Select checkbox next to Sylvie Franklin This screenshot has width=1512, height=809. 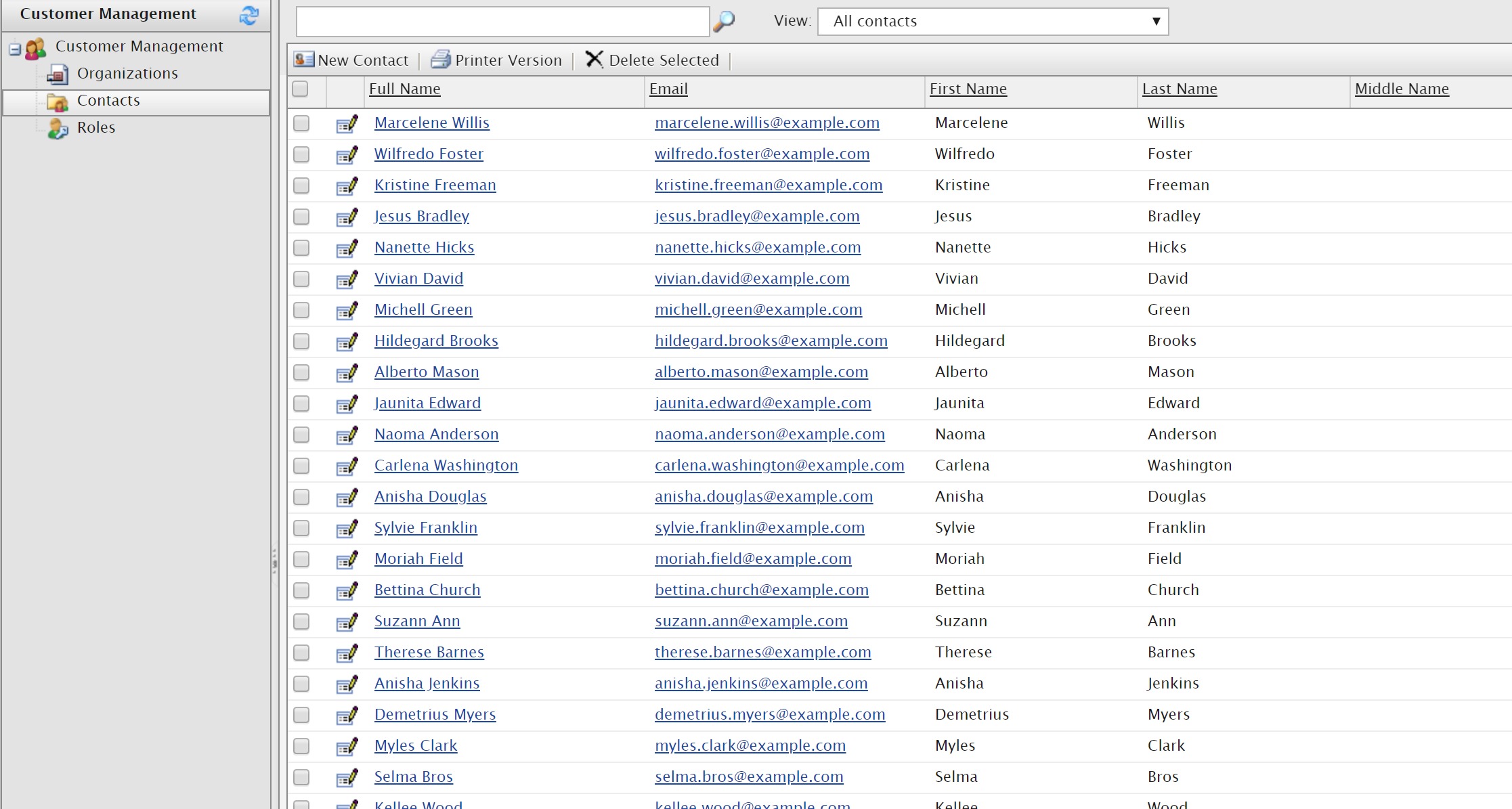click(301, 528)
